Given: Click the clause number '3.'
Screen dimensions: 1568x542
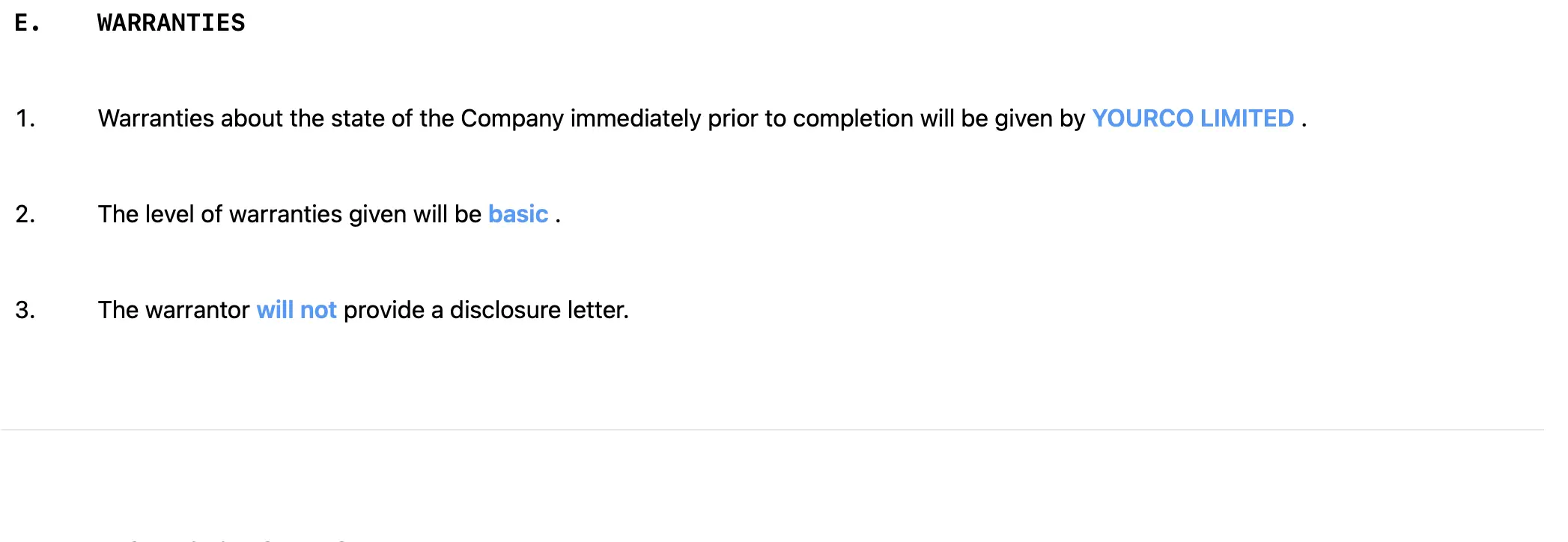Looking at the screenshot, I should pyautogui.click(x=25, y=310).
